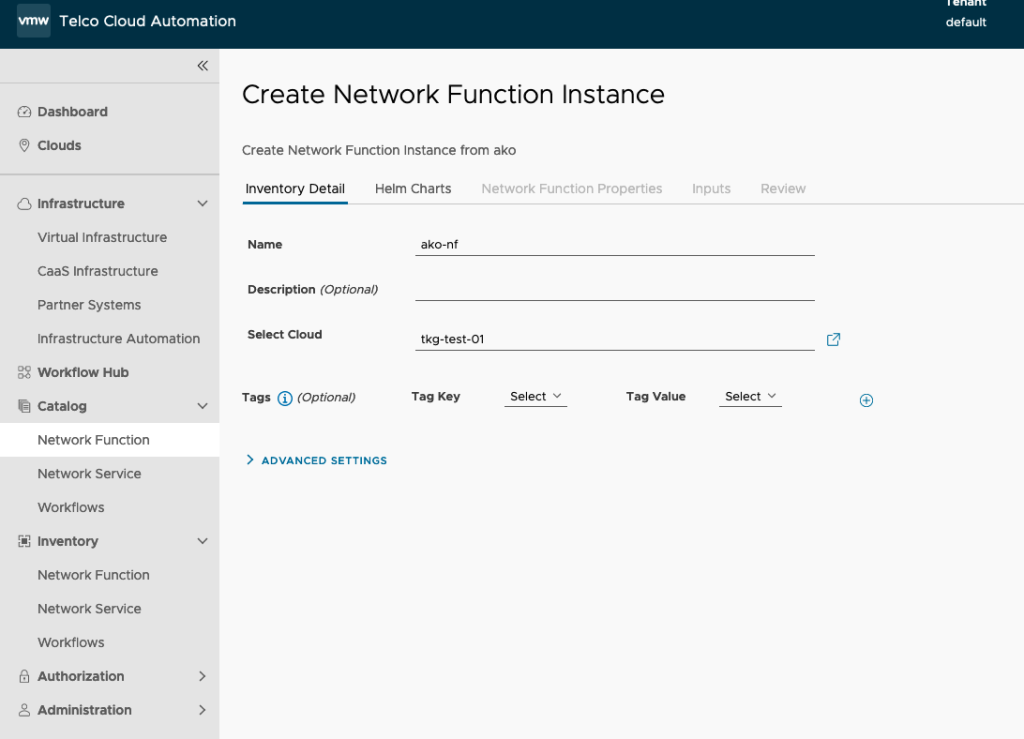The image size is (1024, 739).
Task: Open Infrastructure Automation
Action: tap(118, 339)
